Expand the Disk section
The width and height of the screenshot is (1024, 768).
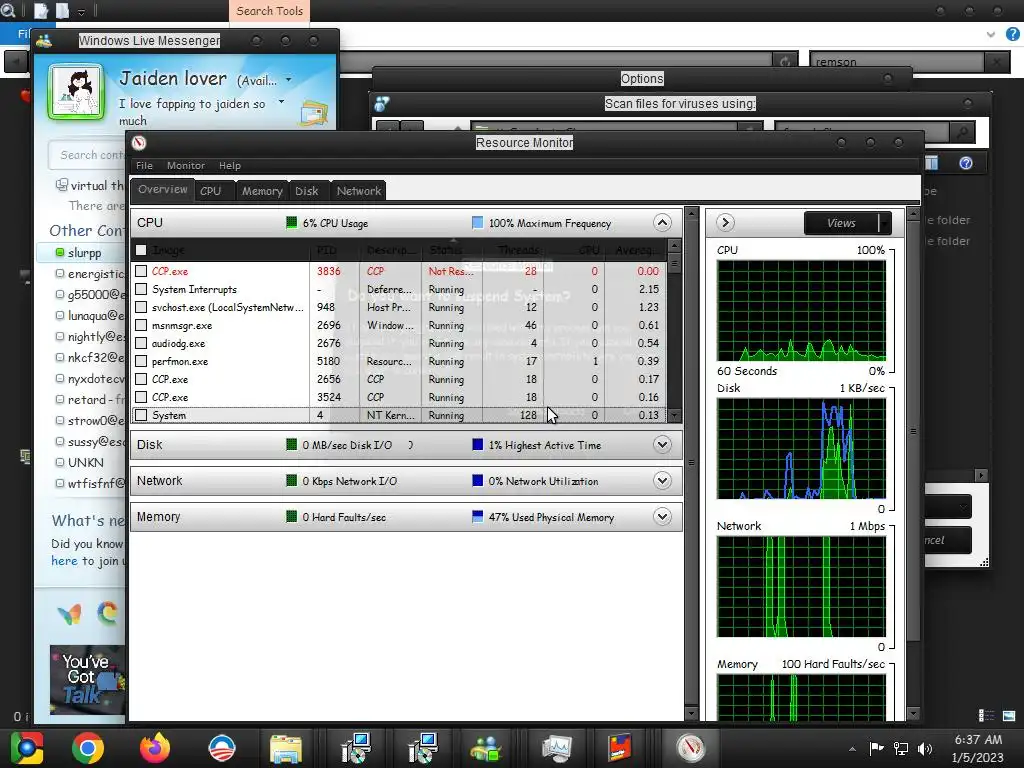pyautogui.click(x=662, y=445)
